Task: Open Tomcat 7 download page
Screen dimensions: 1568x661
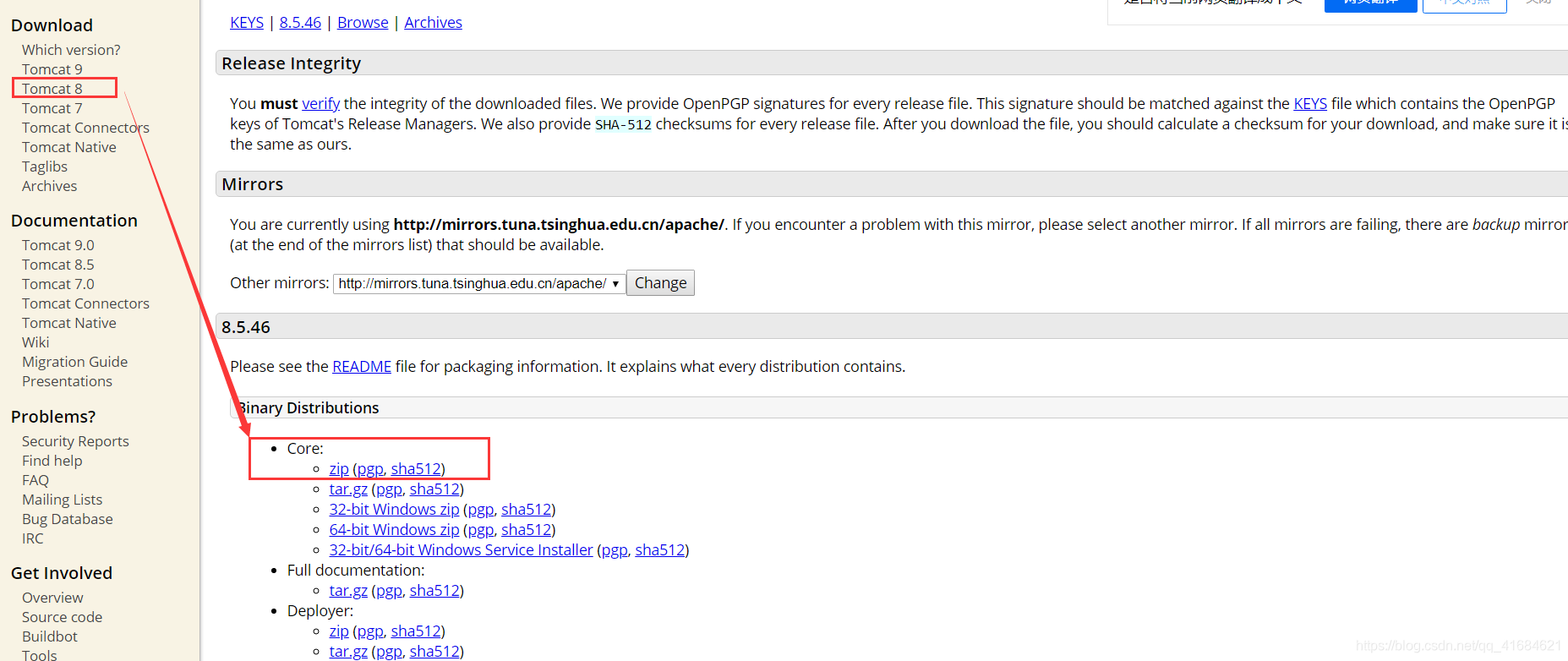Action: click(52, 108)
